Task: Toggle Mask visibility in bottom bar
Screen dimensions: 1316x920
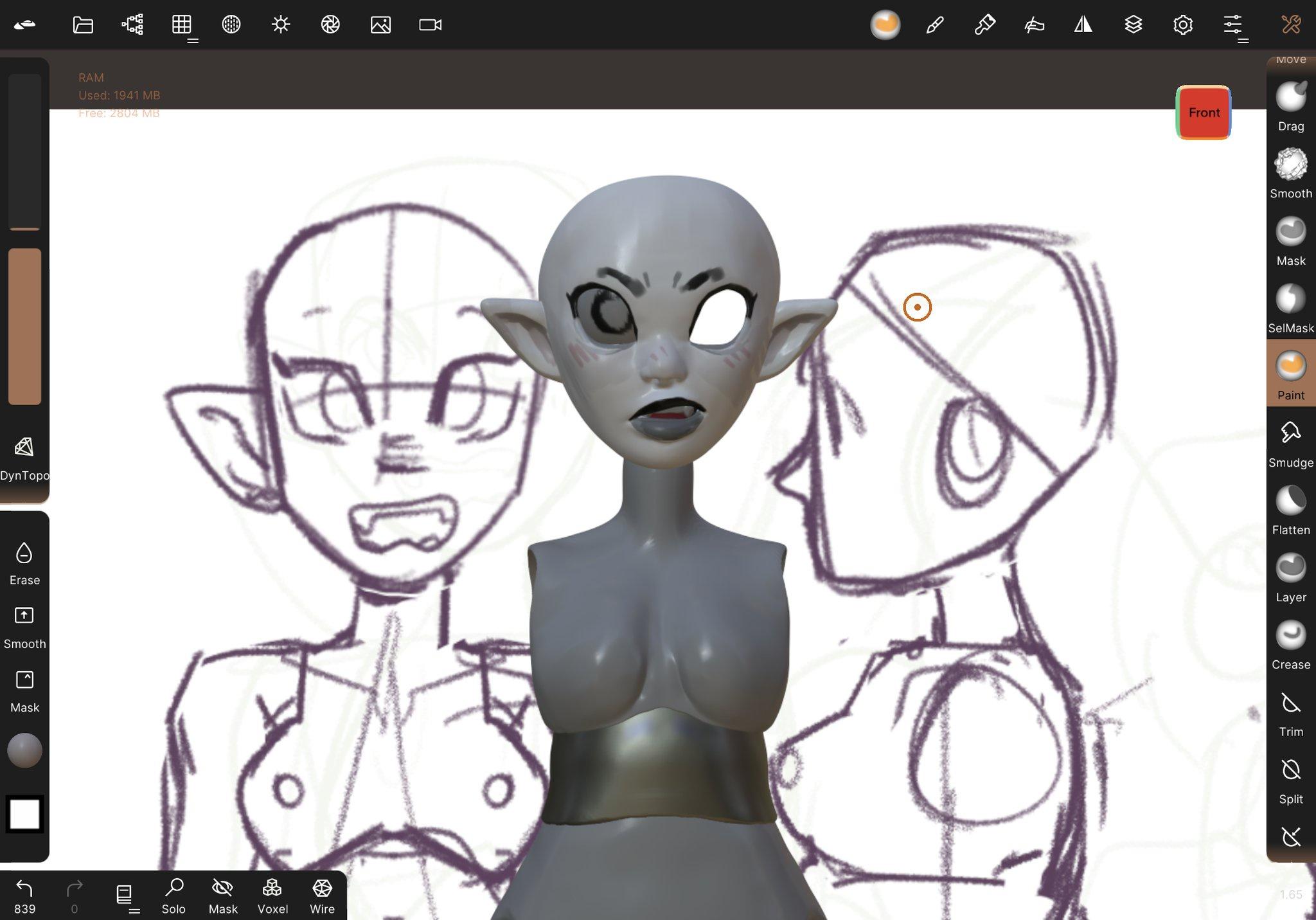Action: coord(223,896)
